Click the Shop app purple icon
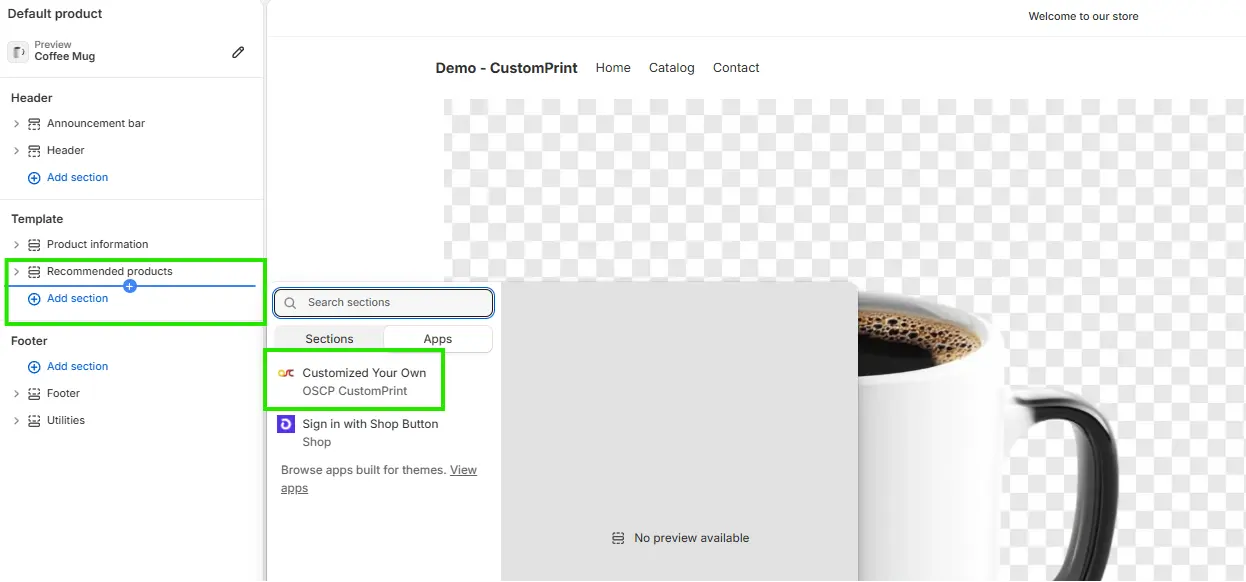The width and height of the screenshot is (1246, 582). coord(286,424)
